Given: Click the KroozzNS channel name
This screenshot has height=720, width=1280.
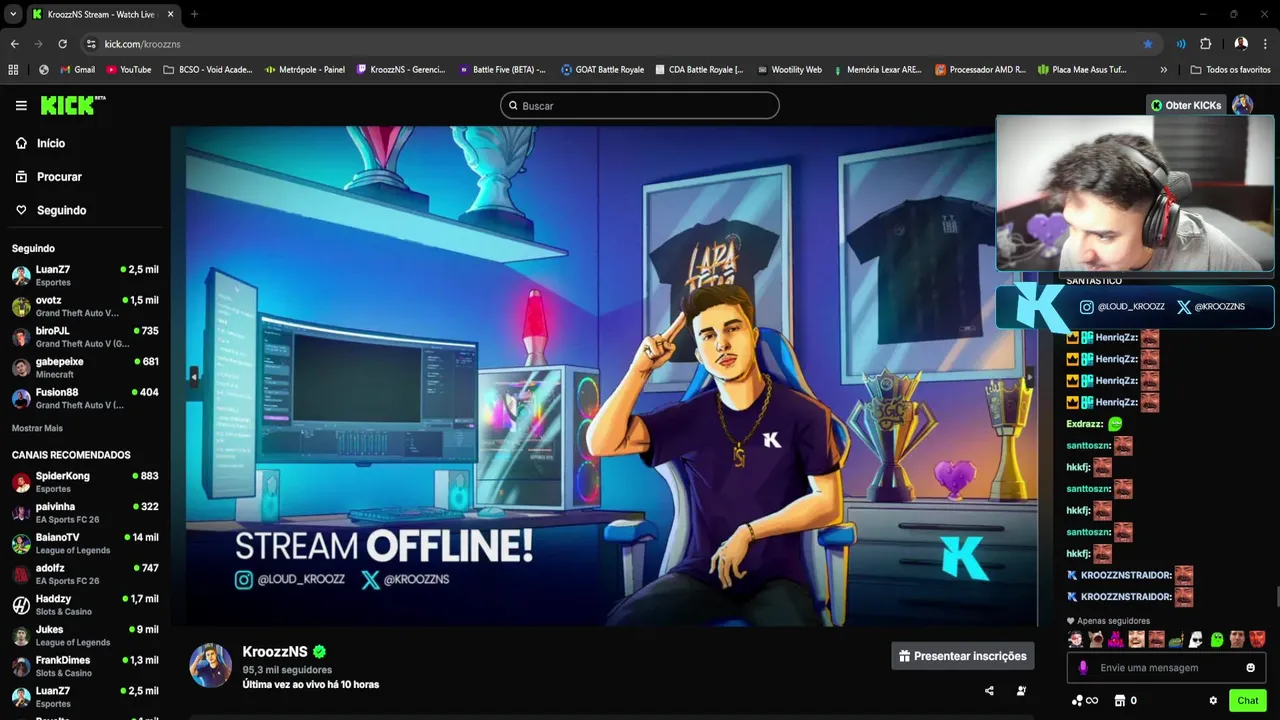Looking at the screenshot, I should (275, 652).
